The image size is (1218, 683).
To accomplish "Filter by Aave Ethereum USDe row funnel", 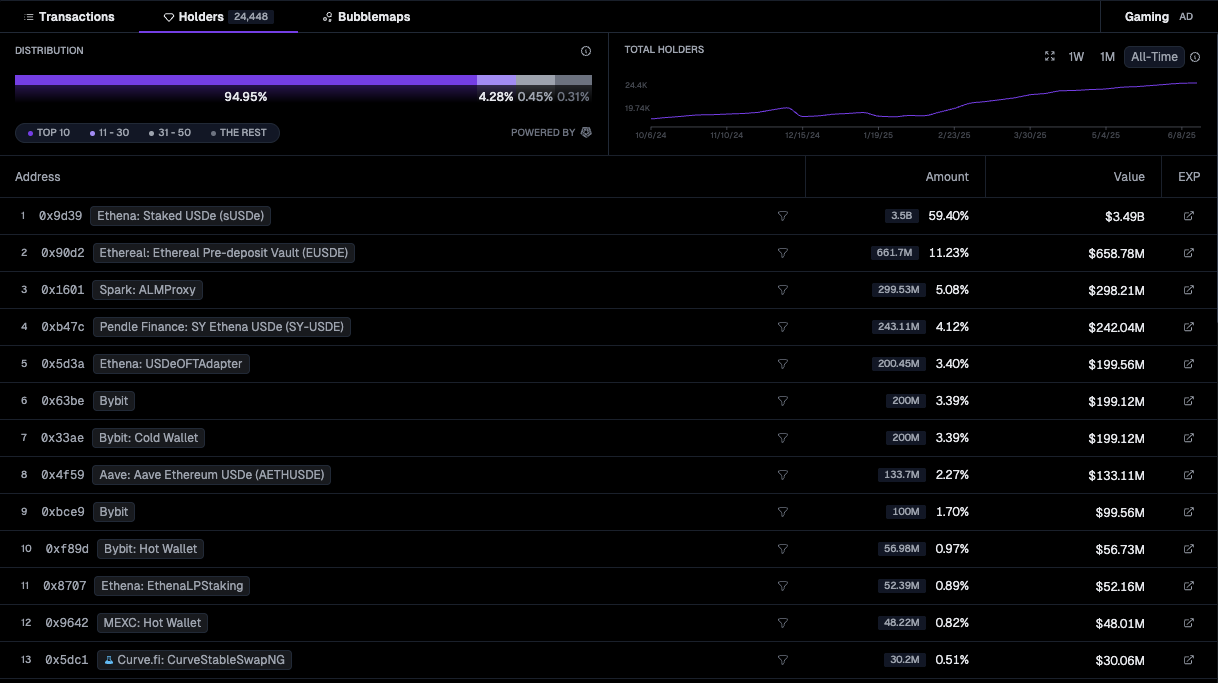I will tap(783, 475).
